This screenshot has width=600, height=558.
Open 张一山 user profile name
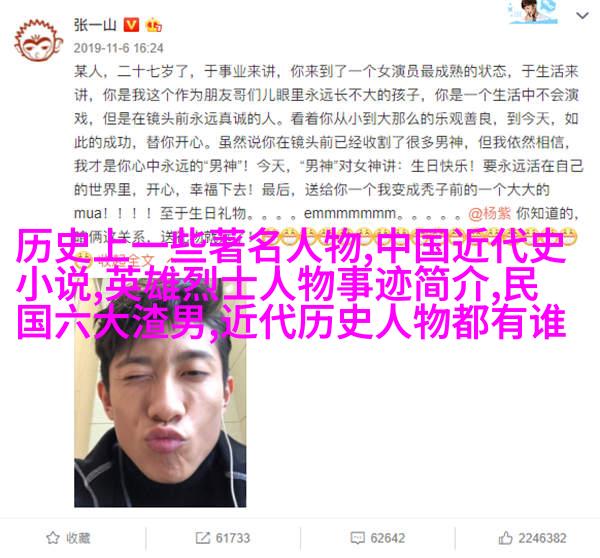(x=95, y=25)
